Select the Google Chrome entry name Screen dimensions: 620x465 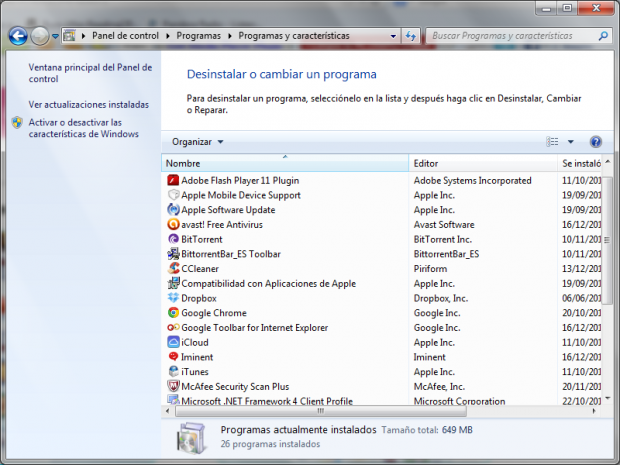click(214, 313)
